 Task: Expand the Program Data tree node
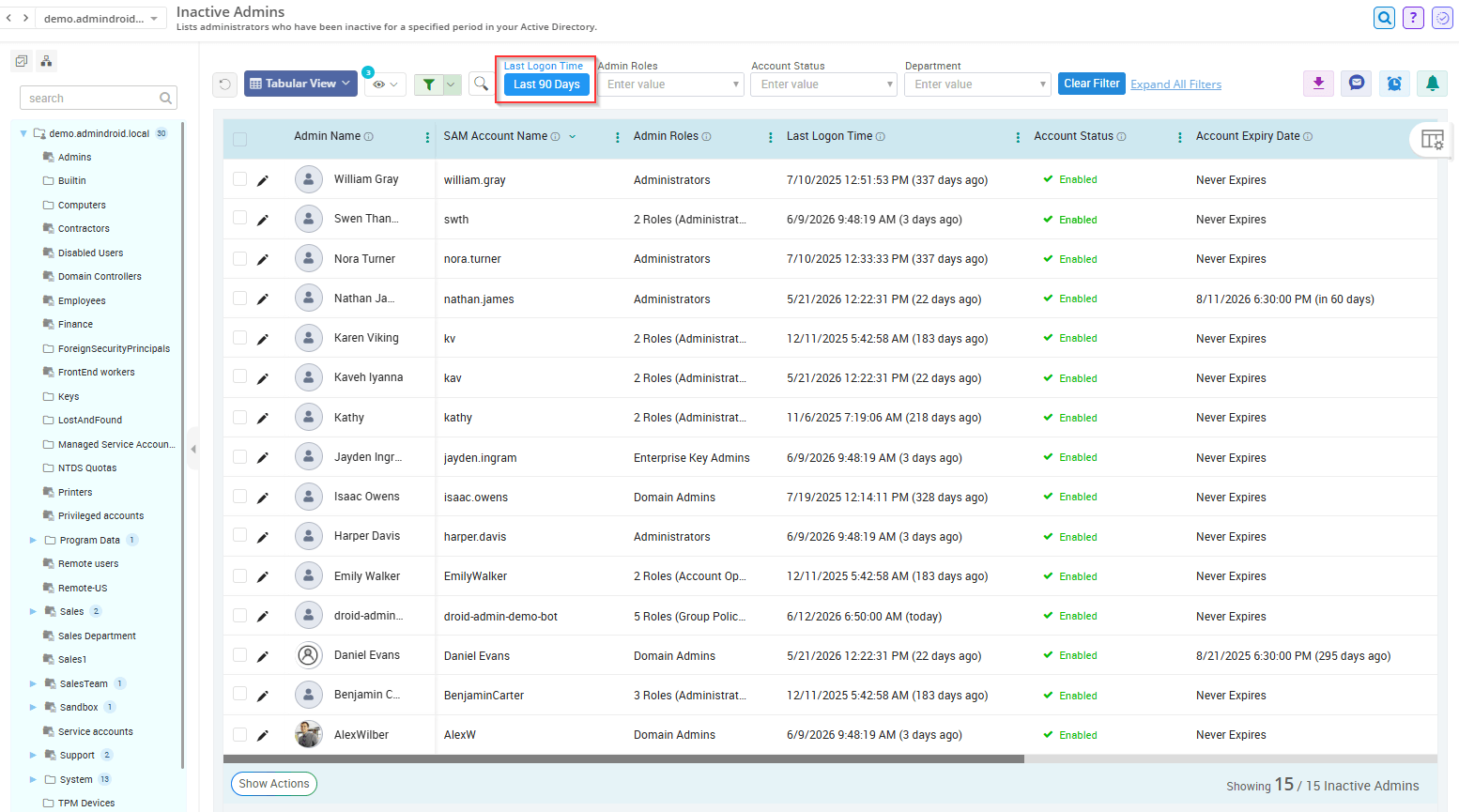coord(33,541)
